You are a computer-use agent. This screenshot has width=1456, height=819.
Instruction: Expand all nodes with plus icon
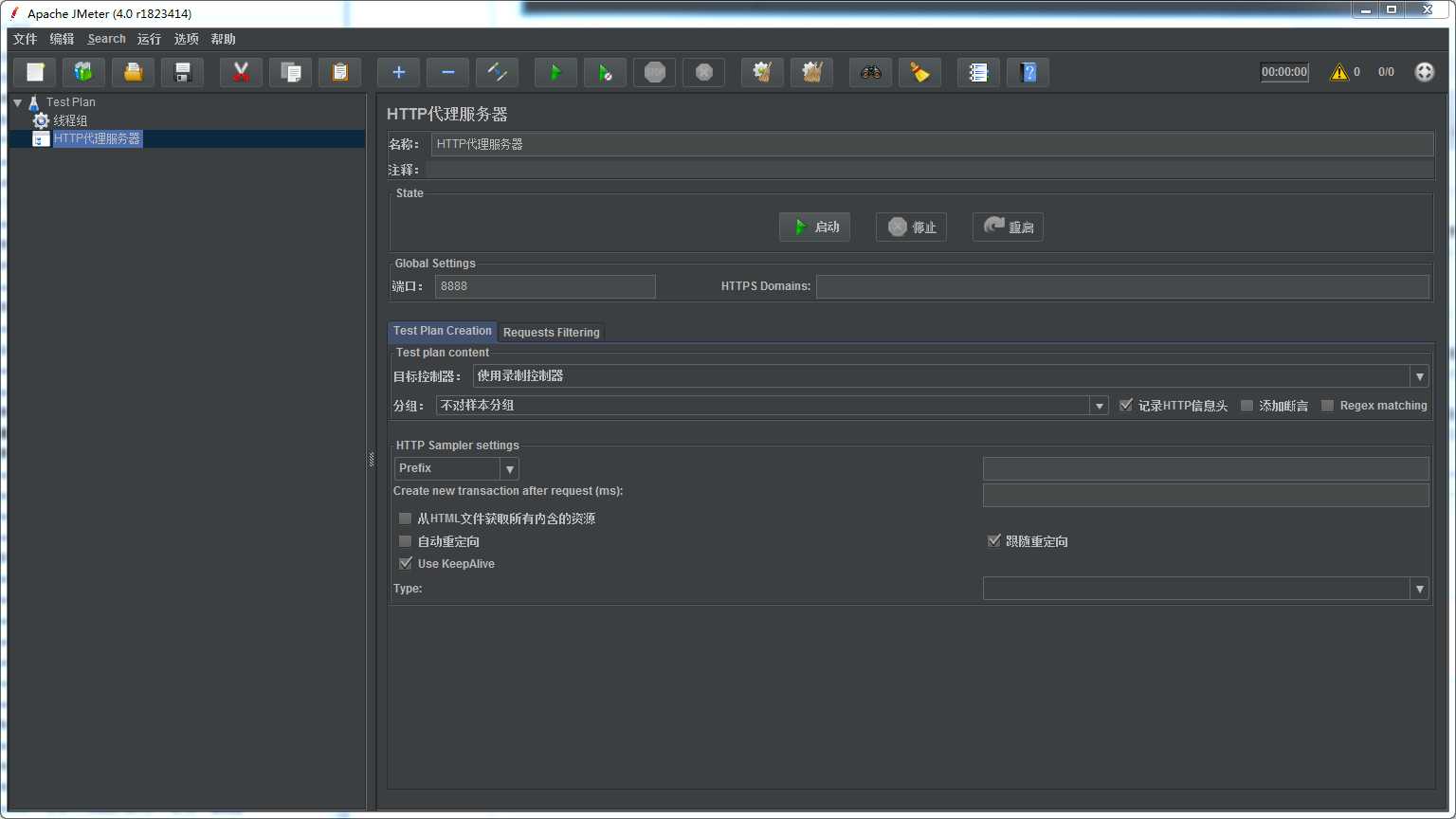point(399,72)
